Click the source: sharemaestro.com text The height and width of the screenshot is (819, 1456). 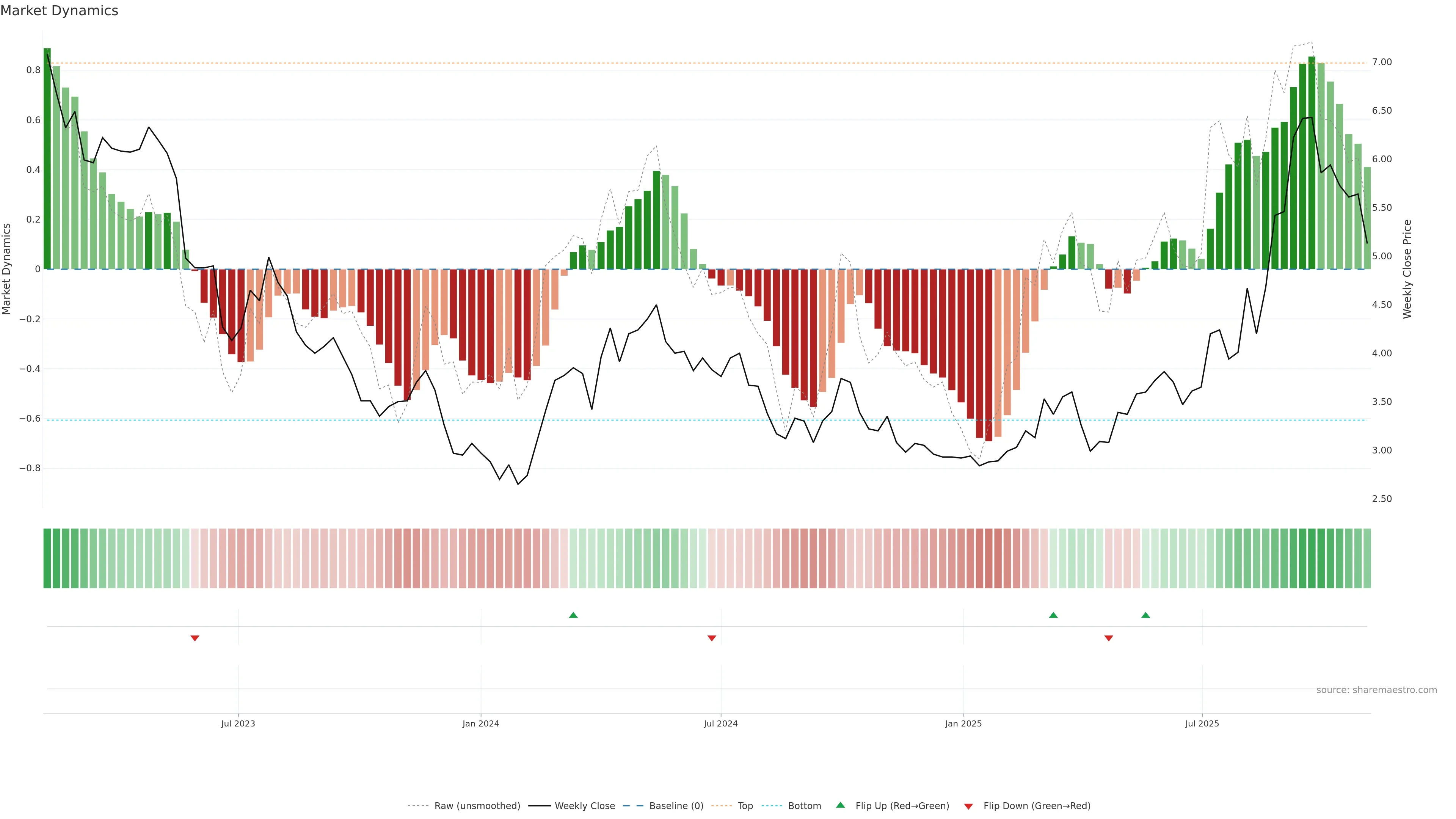click(x=1376, y=690)
